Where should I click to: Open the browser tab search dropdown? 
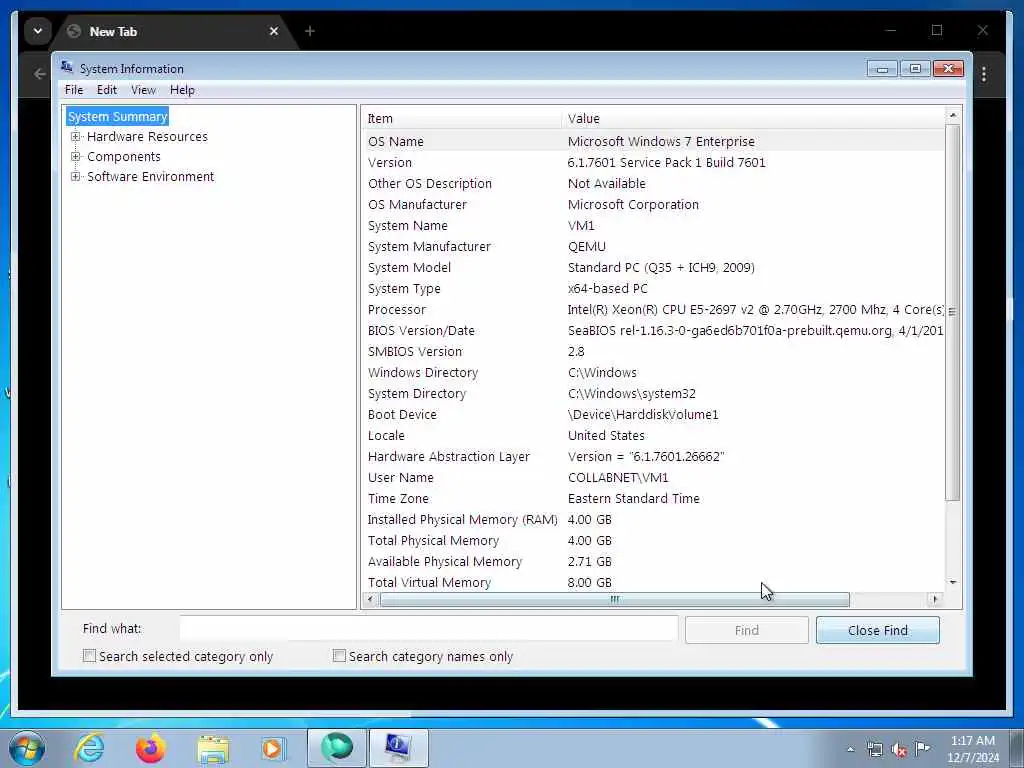38,31
